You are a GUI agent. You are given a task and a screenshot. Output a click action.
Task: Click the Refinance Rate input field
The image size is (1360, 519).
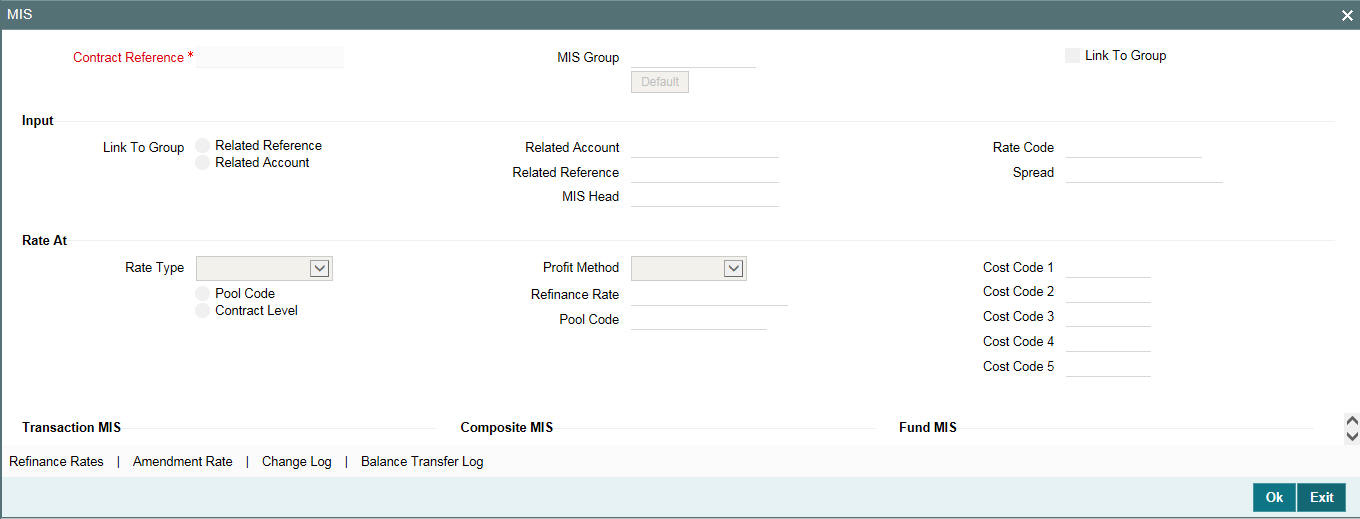710,295
